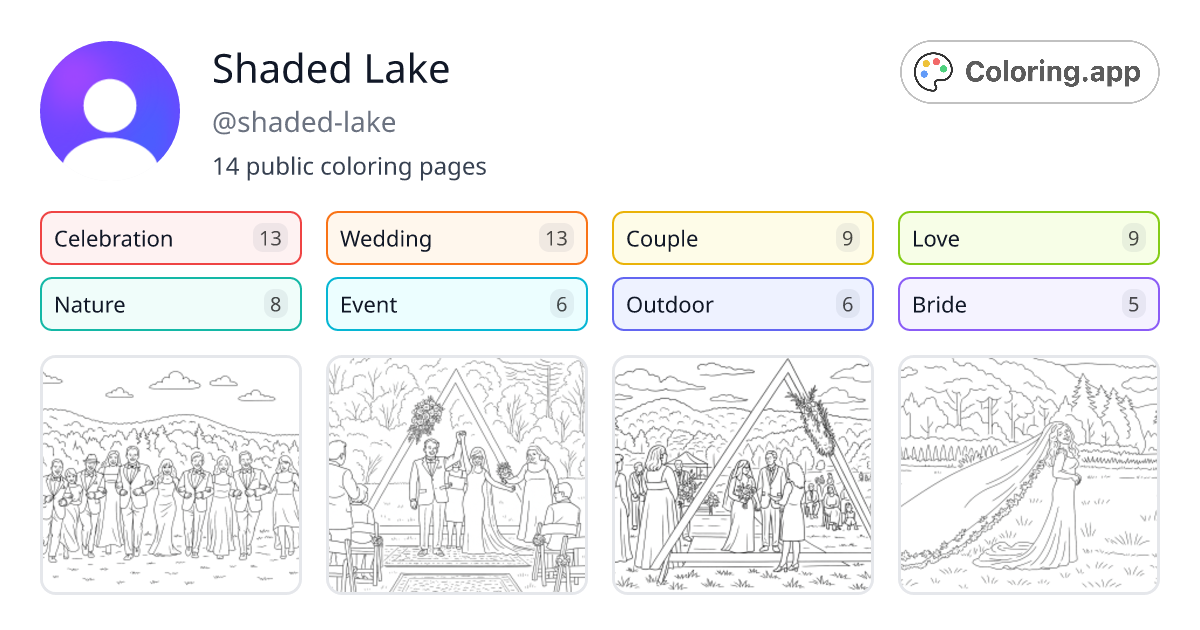This screenshot has height=630, width=1200.
Task: Select the Couple tag
Action: (x=743, y=238)
